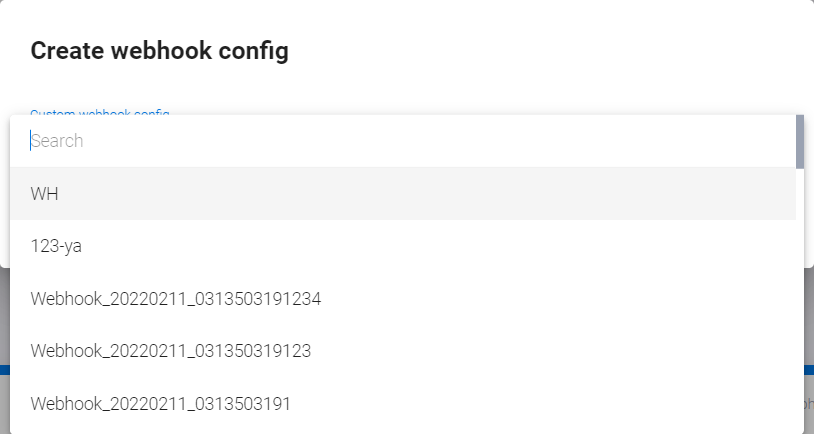Screen dimensions: 814x434
Task: Click the Create webhook config dialog title
Action: pyautogui.click(x=160, y=51)
